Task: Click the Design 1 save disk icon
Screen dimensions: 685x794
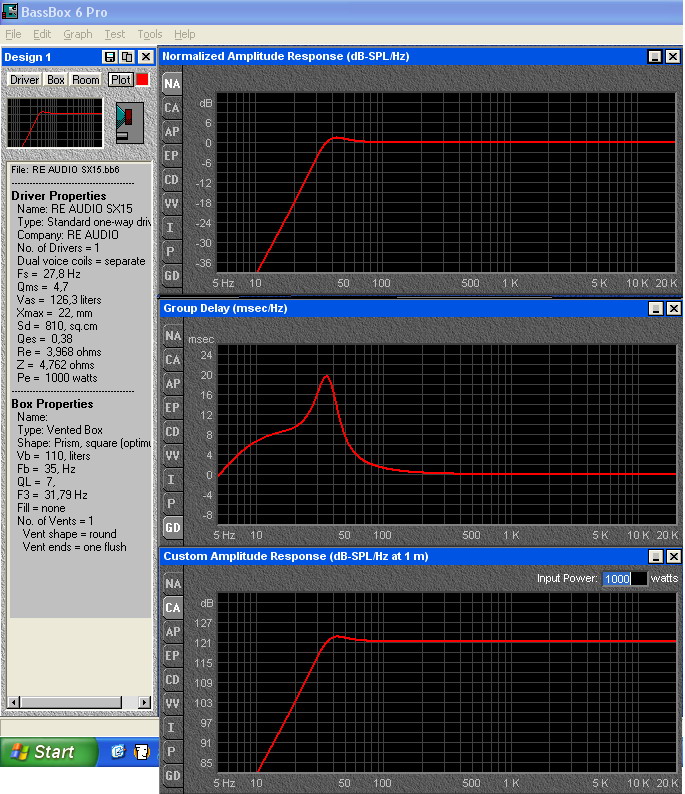Action: [109, 57]
